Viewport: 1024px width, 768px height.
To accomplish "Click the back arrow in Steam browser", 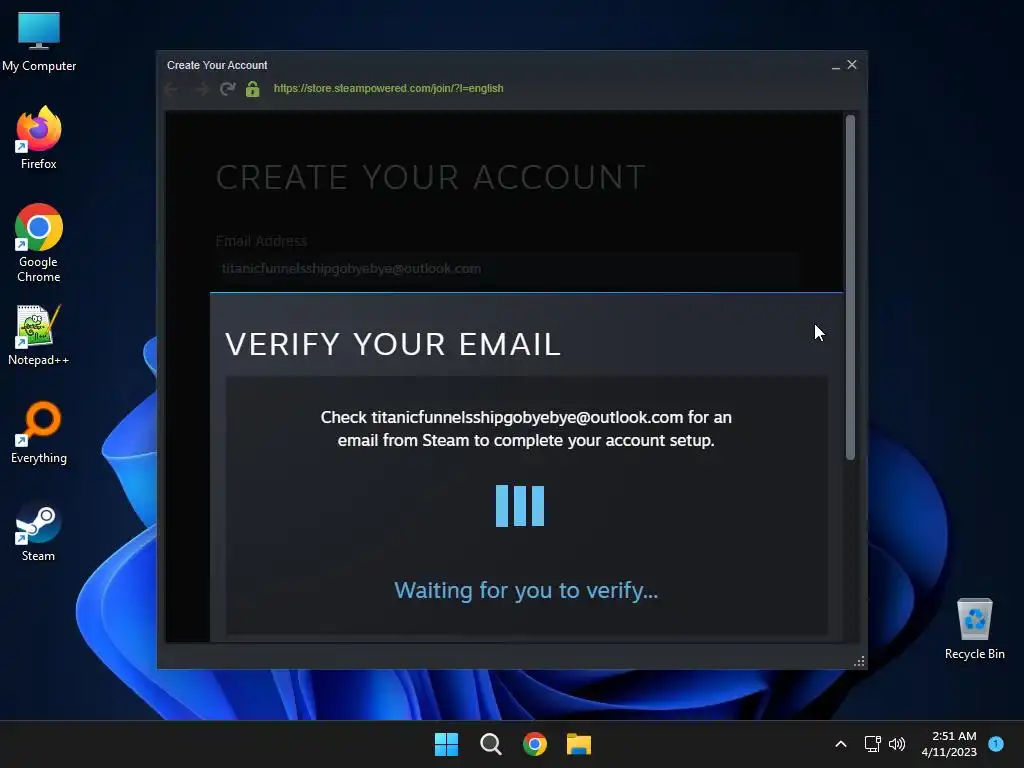I will pos(172,89).
